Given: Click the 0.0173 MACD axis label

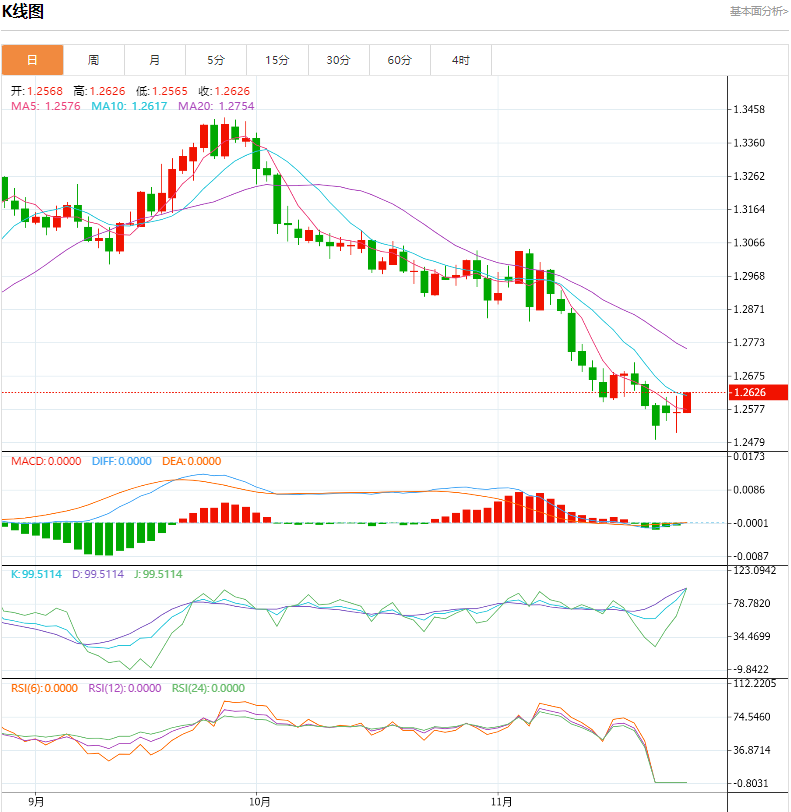Looking at the screenshot, I should coord(749,456).
